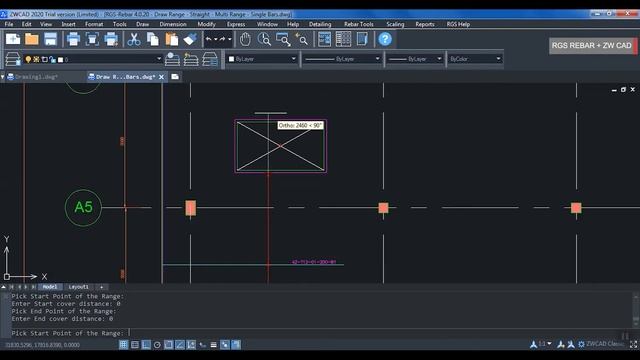The height and width of the screenshot is (360, 640).
Task: Switch to the Layout1 tab
Action: coord(78,287)
